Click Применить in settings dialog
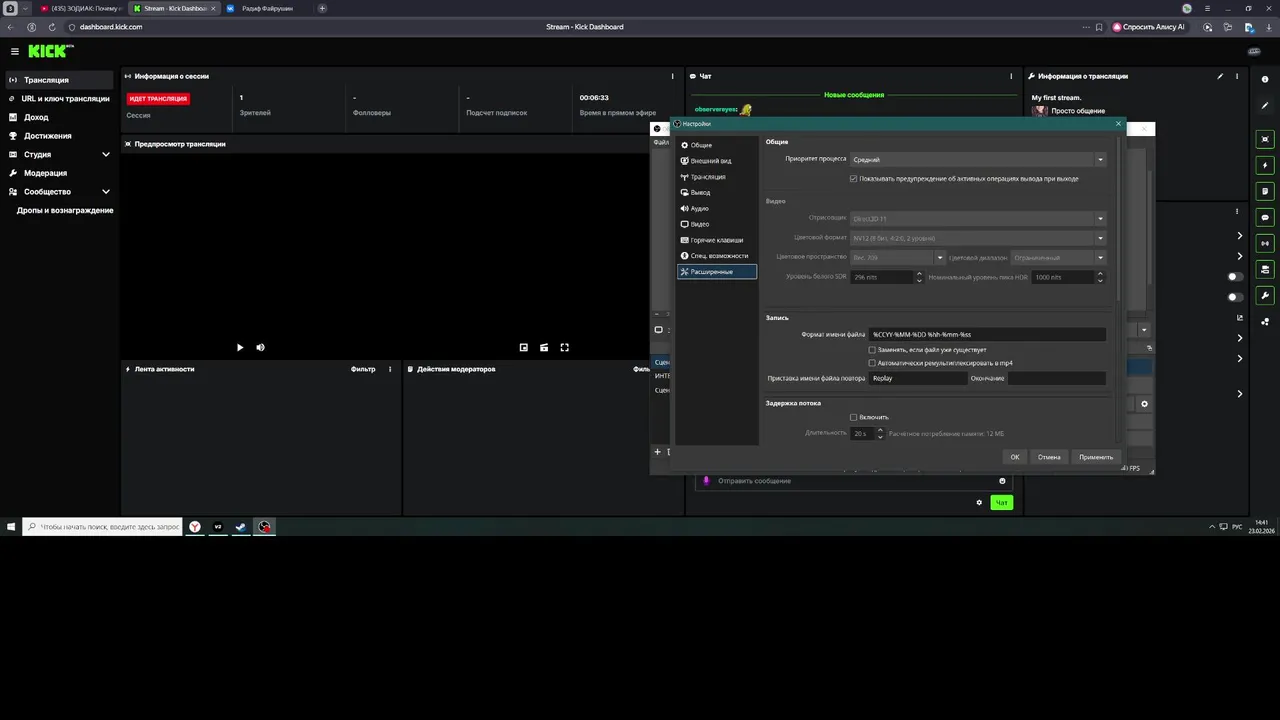Screen dimensions: 1280x720 [x=1096, y=457]
